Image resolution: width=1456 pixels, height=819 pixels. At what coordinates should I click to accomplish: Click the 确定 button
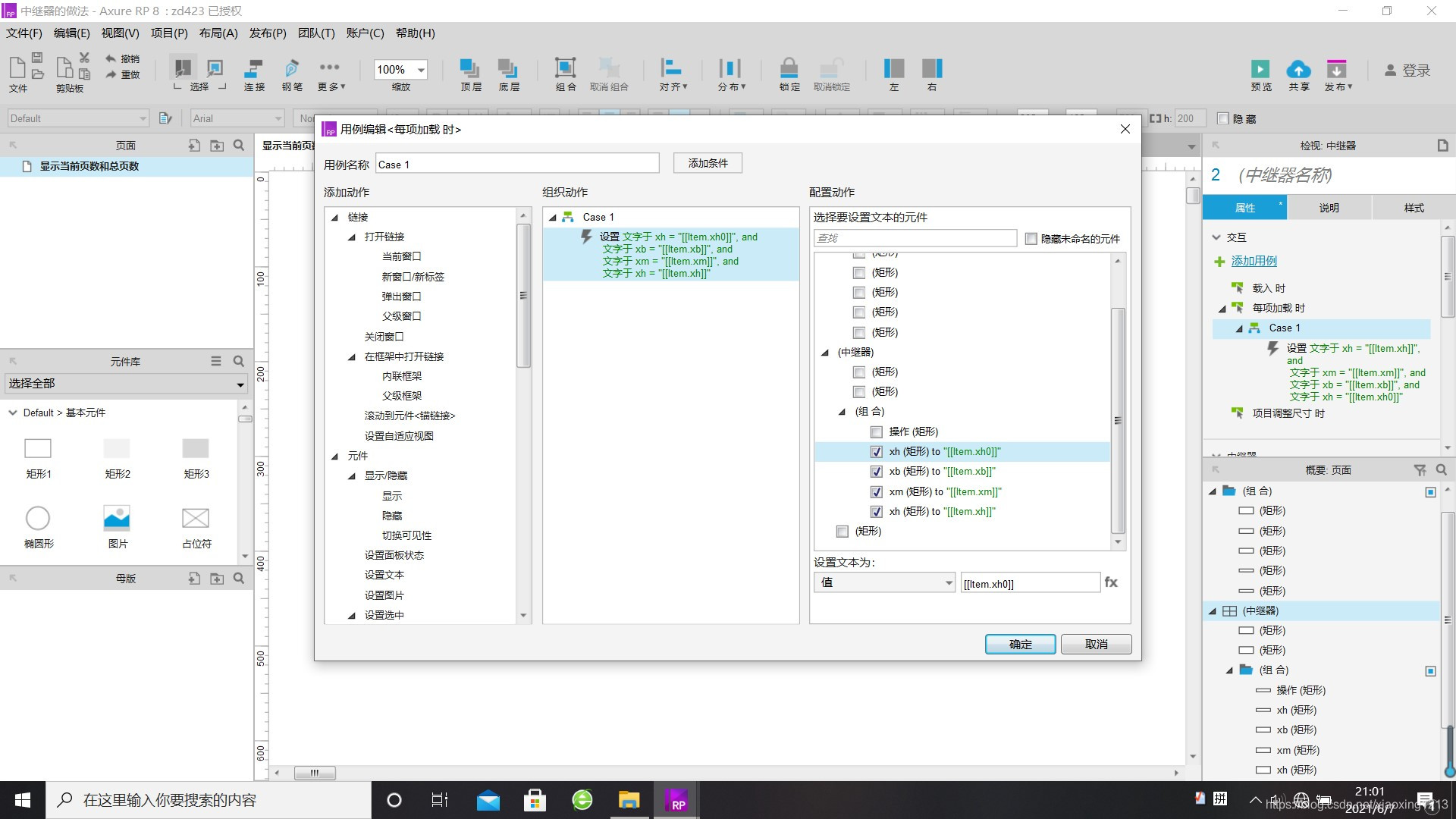click(1020, 645)
